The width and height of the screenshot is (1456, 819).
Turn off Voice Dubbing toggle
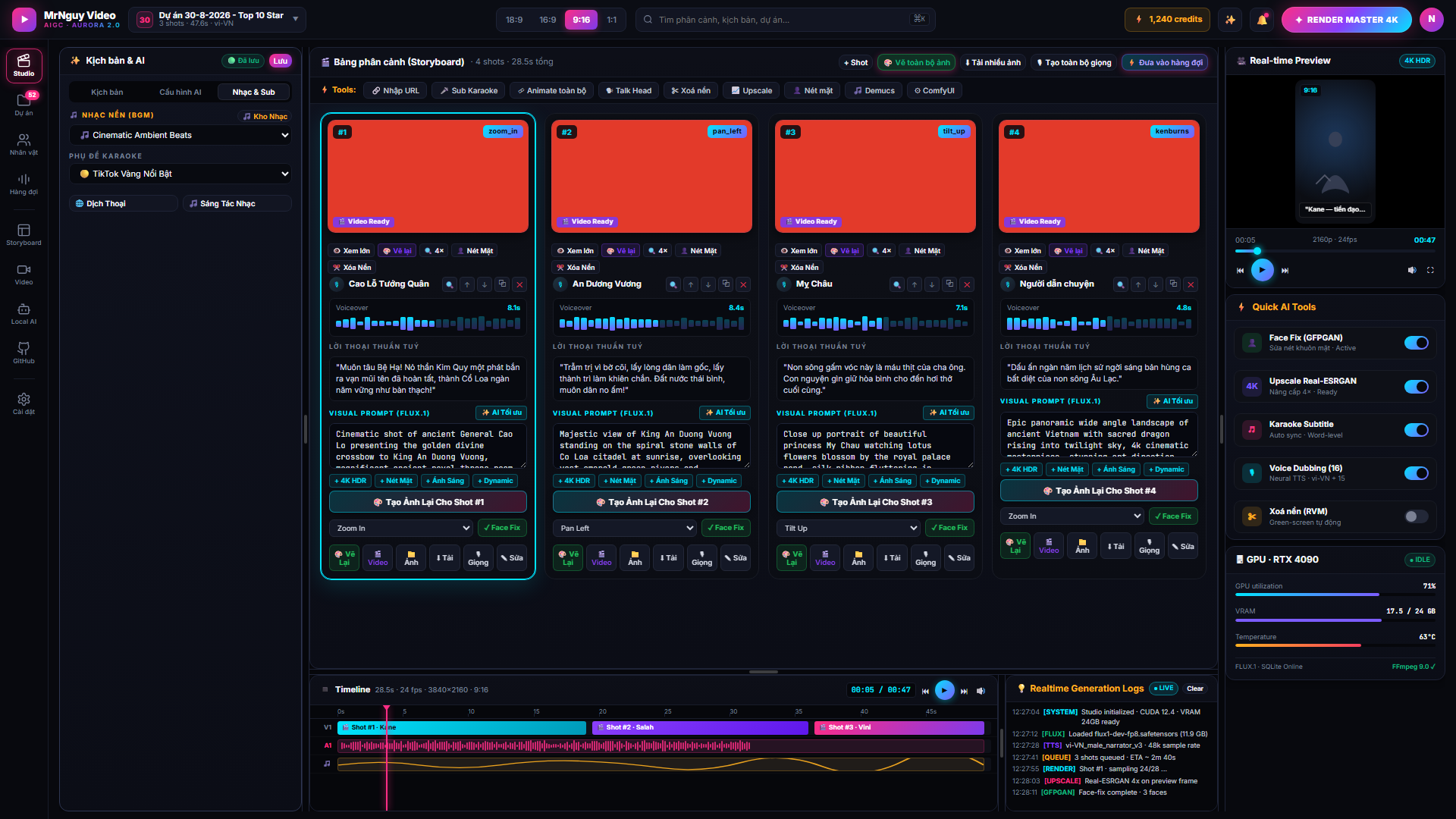(1416, 473)
